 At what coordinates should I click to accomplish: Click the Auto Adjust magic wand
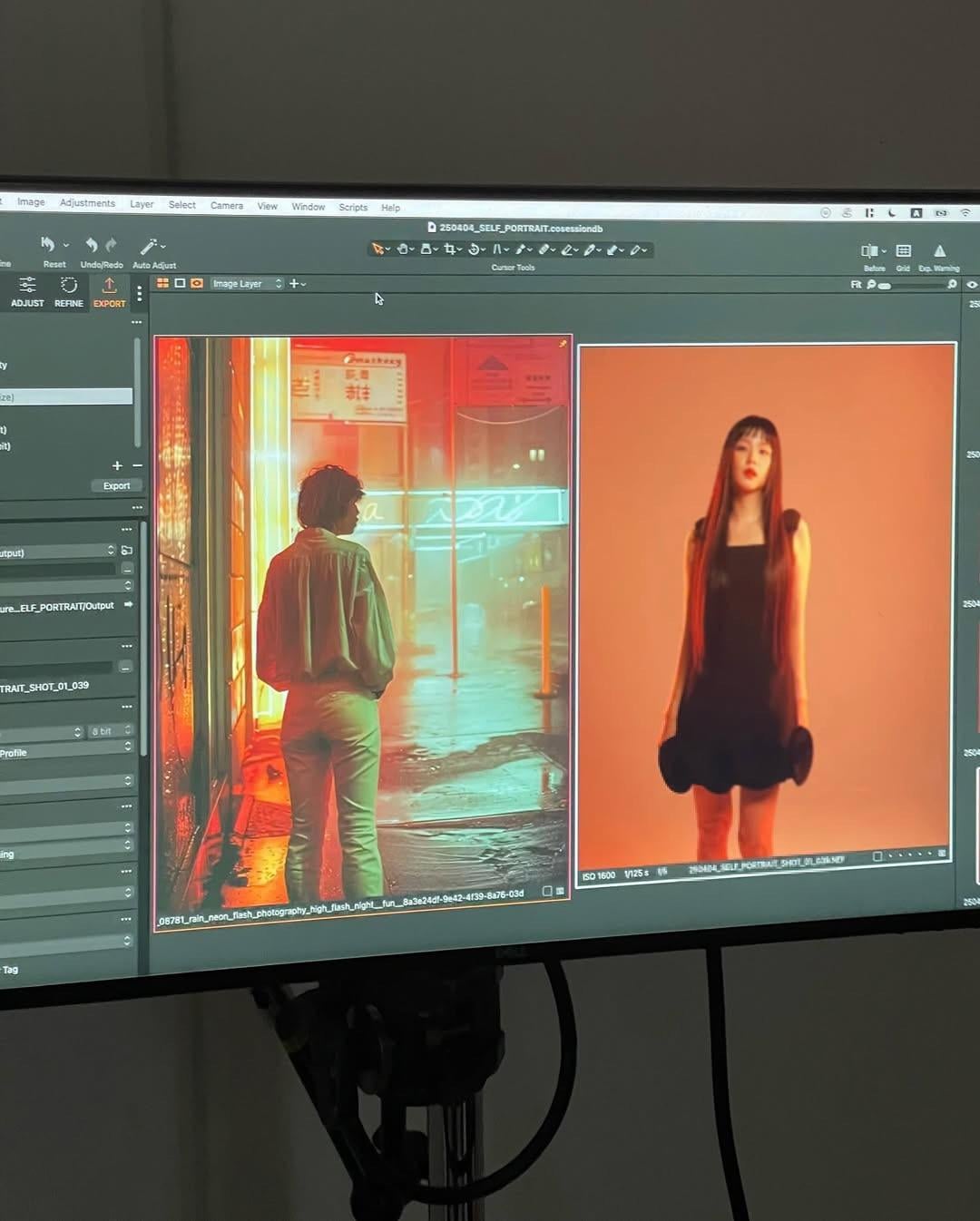[x=150, y=247]
